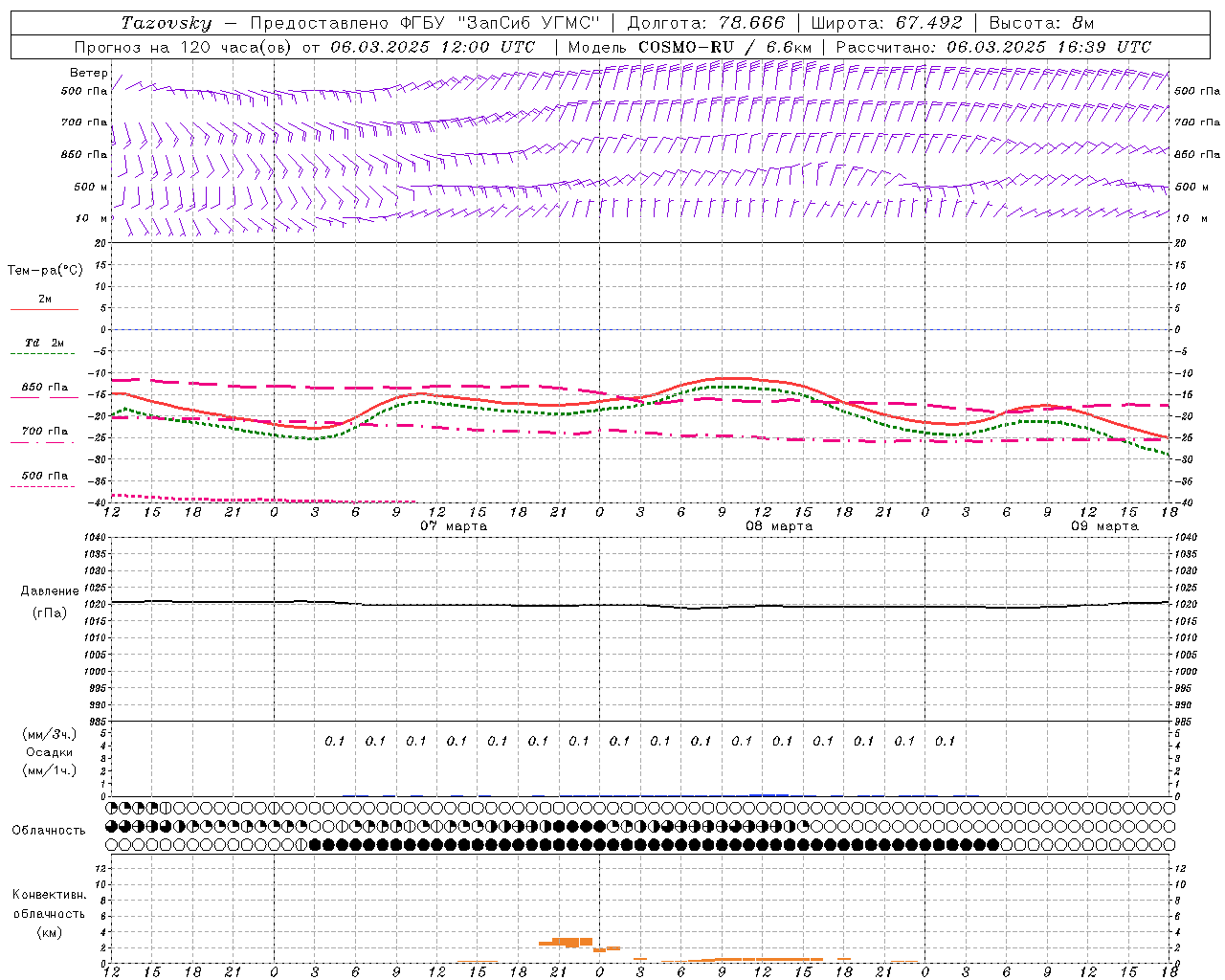Click the Ветер wind panel label
This screenshot has height=980, width=1225.
(89, 73)
